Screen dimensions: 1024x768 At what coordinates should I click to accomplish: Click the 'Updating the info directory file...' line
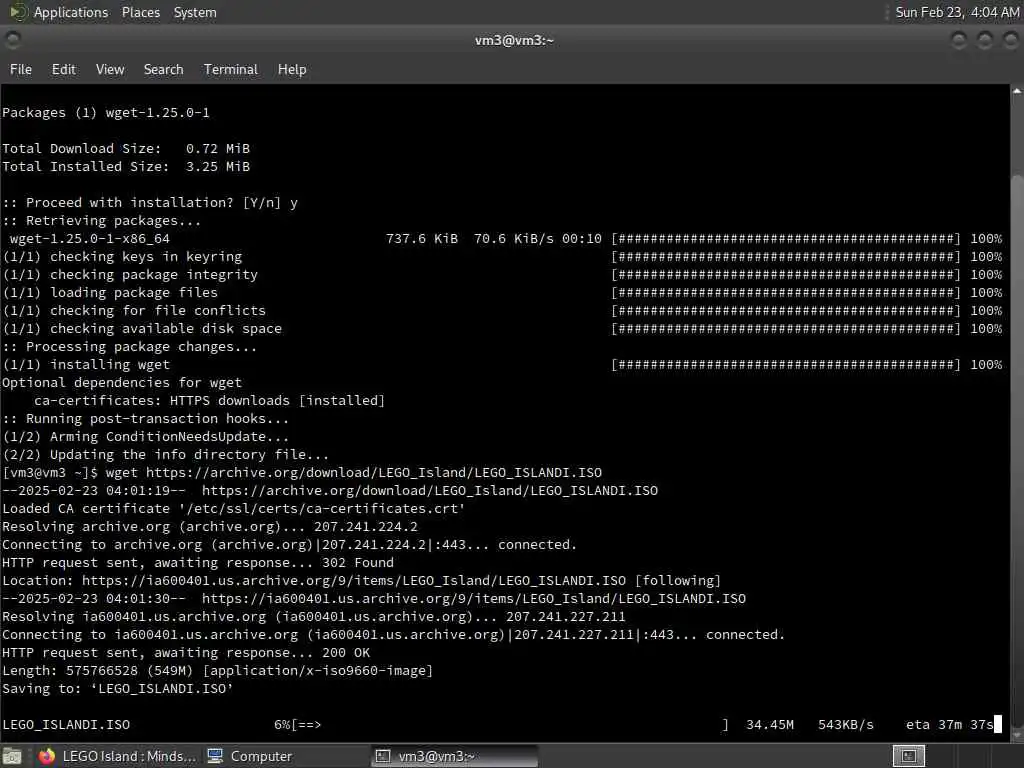(x=166, y=455)
